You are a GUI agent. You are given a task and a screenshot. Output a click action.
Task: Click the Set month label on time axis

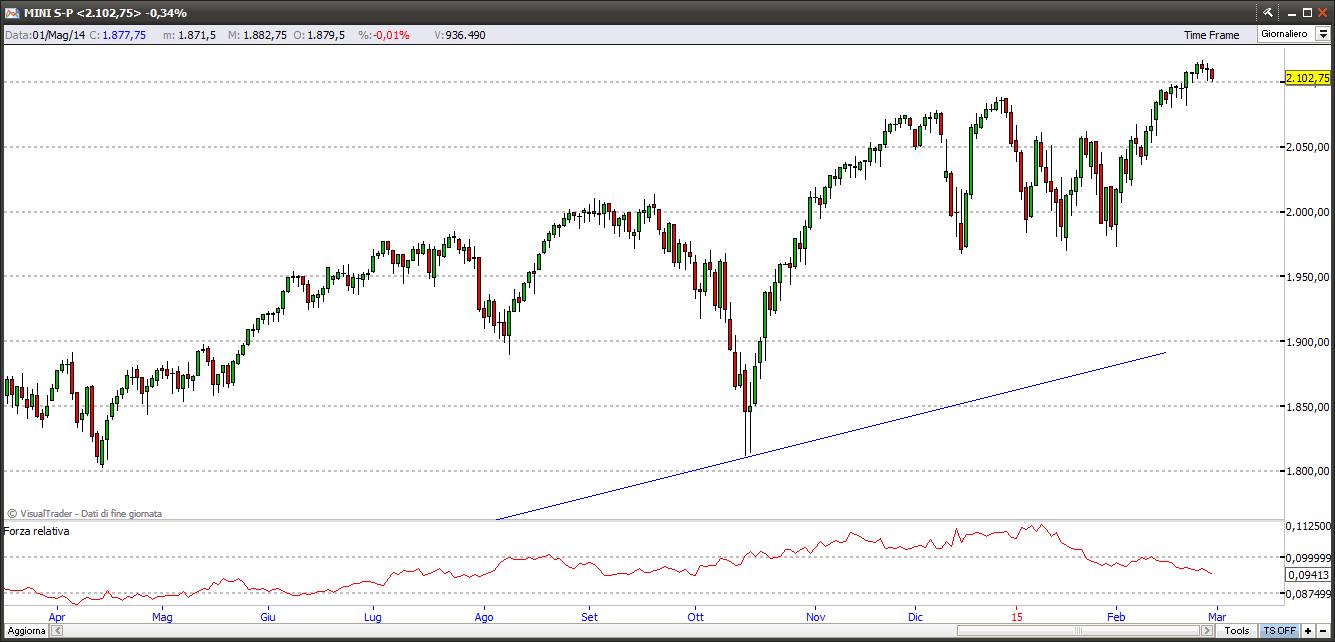coord(590,617)
